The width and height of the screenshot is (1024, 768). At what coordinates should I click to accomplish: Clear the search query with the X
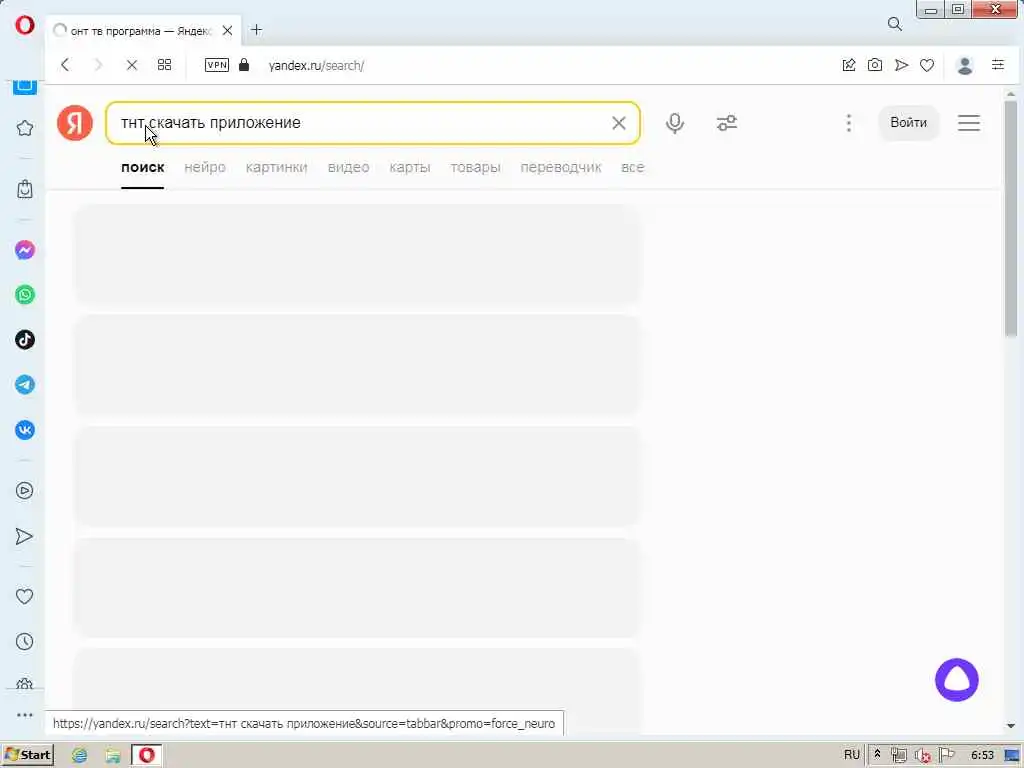(618, 123)
